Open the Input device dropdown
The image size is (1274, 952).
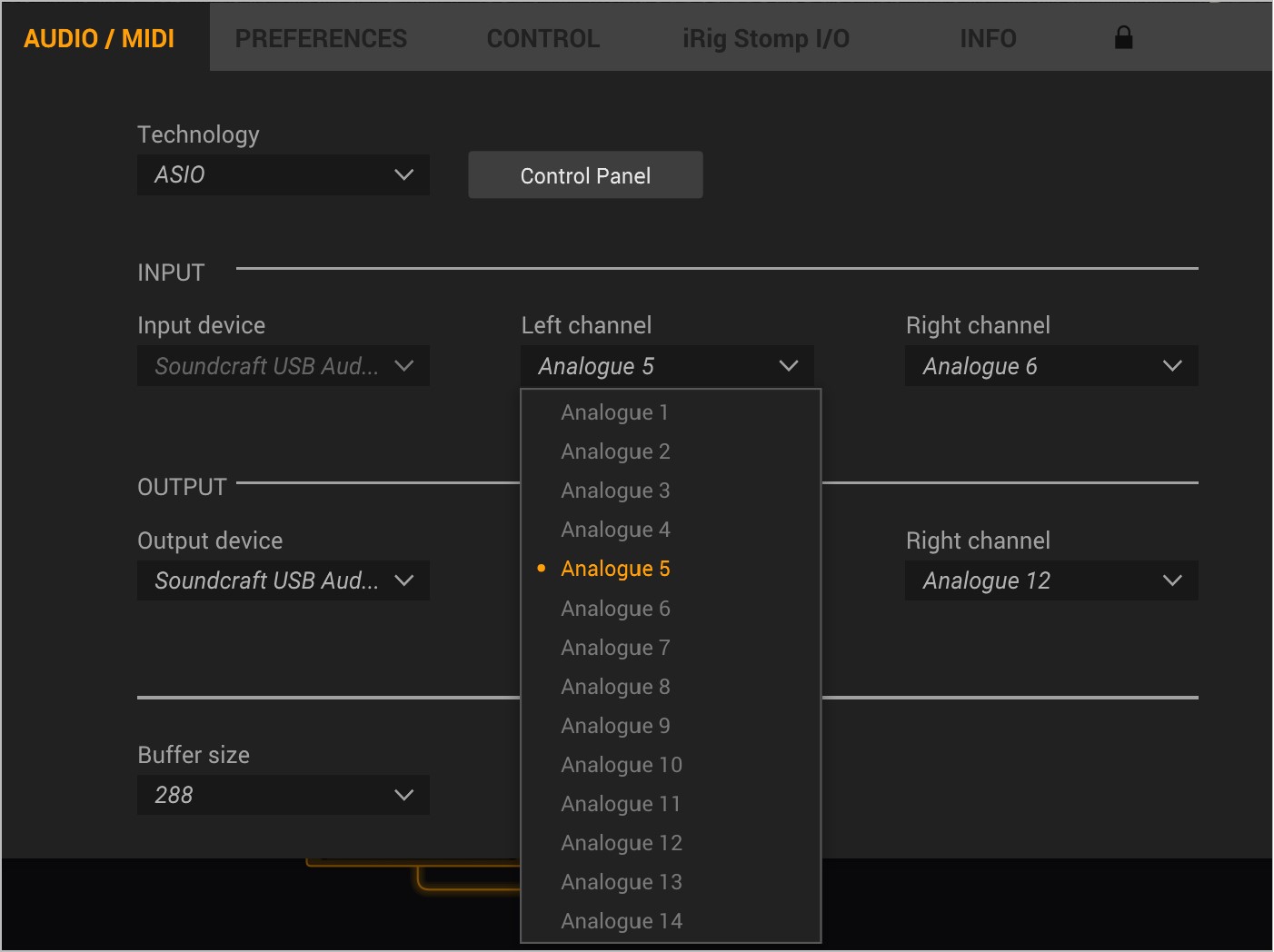(x=283, y=366)
